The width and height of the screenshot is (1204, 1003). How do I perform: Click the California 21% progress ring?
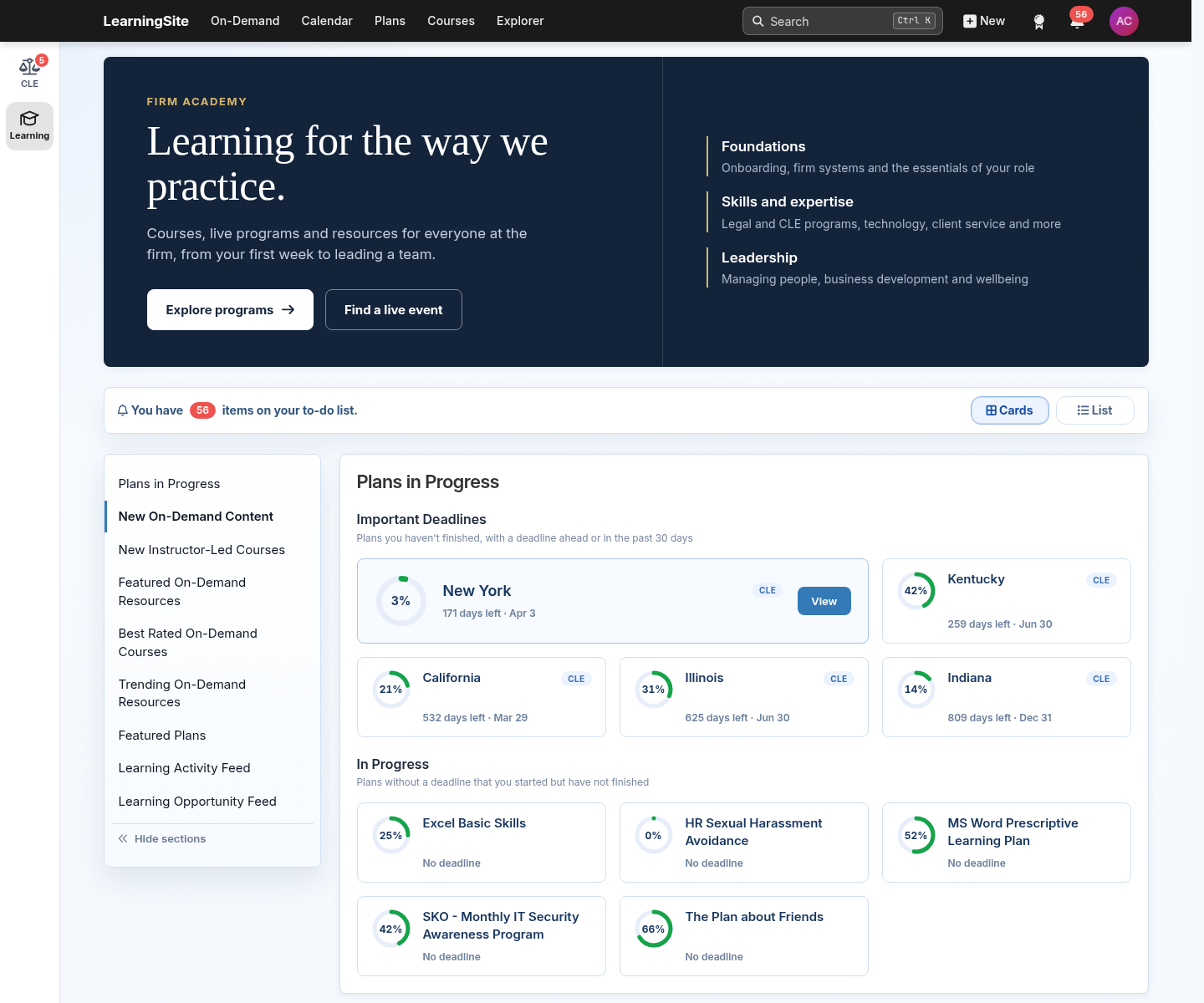(391, 690)
